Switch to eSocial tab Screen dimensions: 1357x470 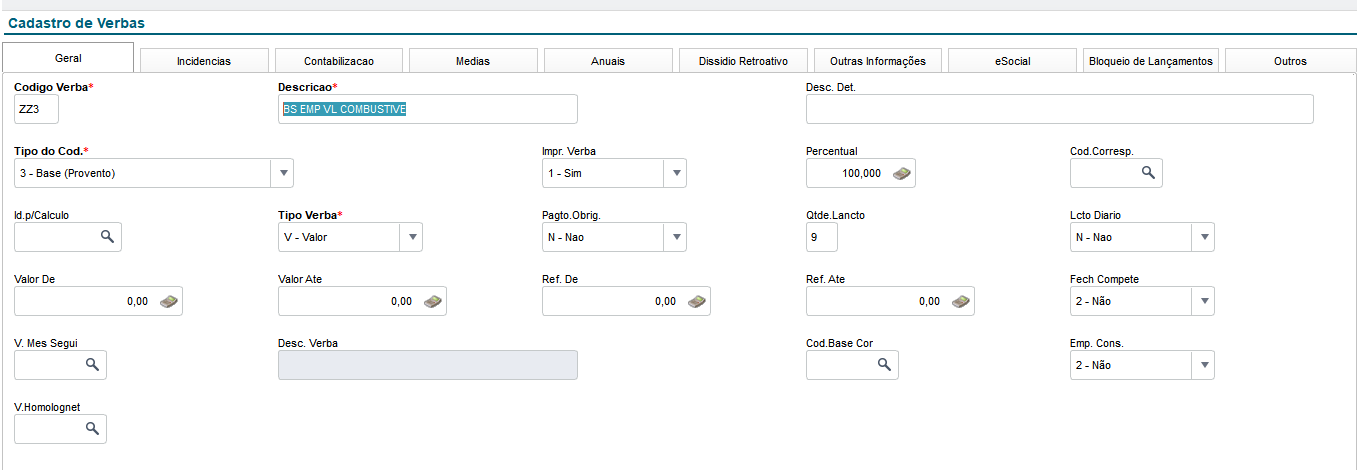coord(1012,61)
